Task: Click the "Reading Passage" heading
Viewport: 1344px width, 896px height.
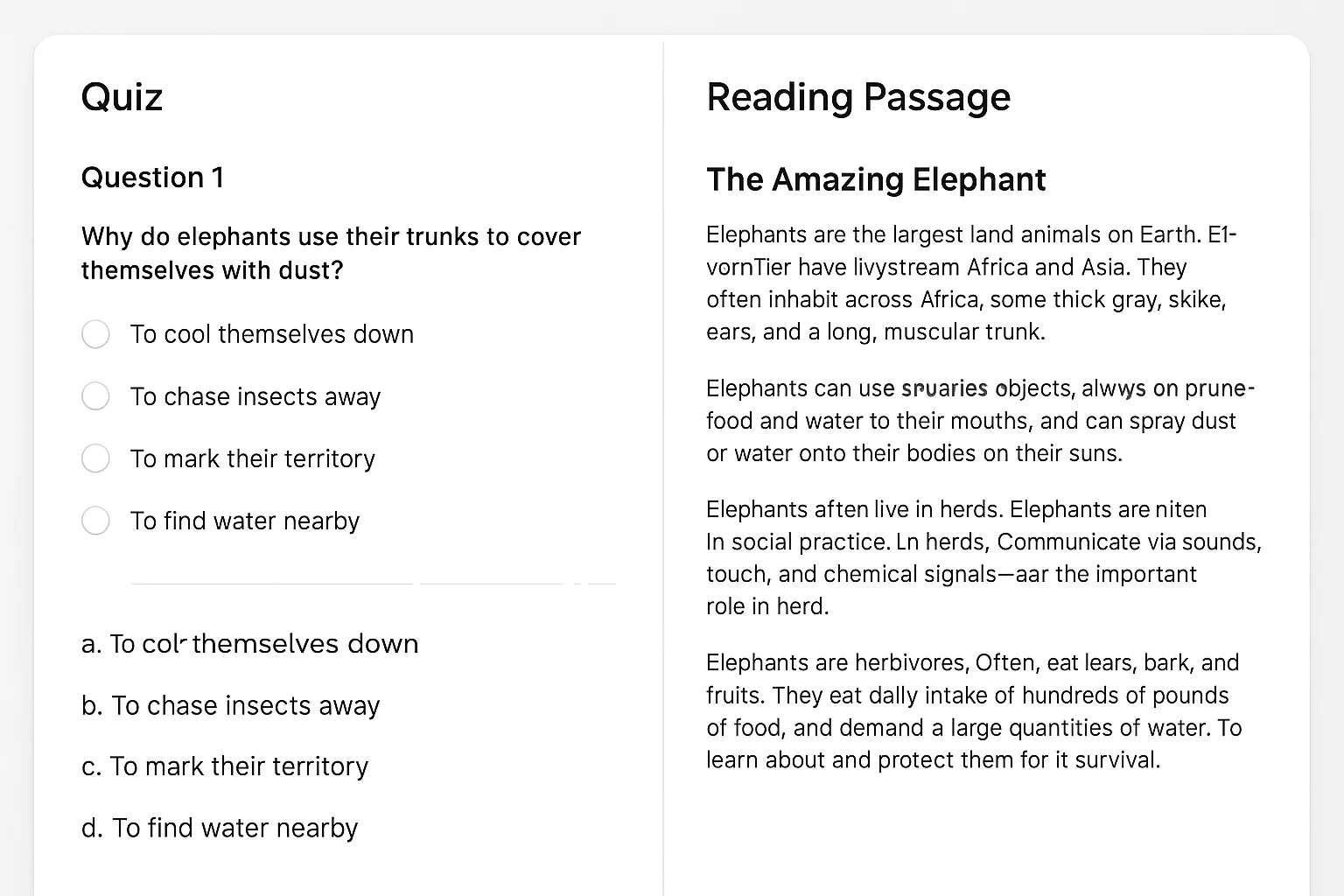Action: pos(858,96)
